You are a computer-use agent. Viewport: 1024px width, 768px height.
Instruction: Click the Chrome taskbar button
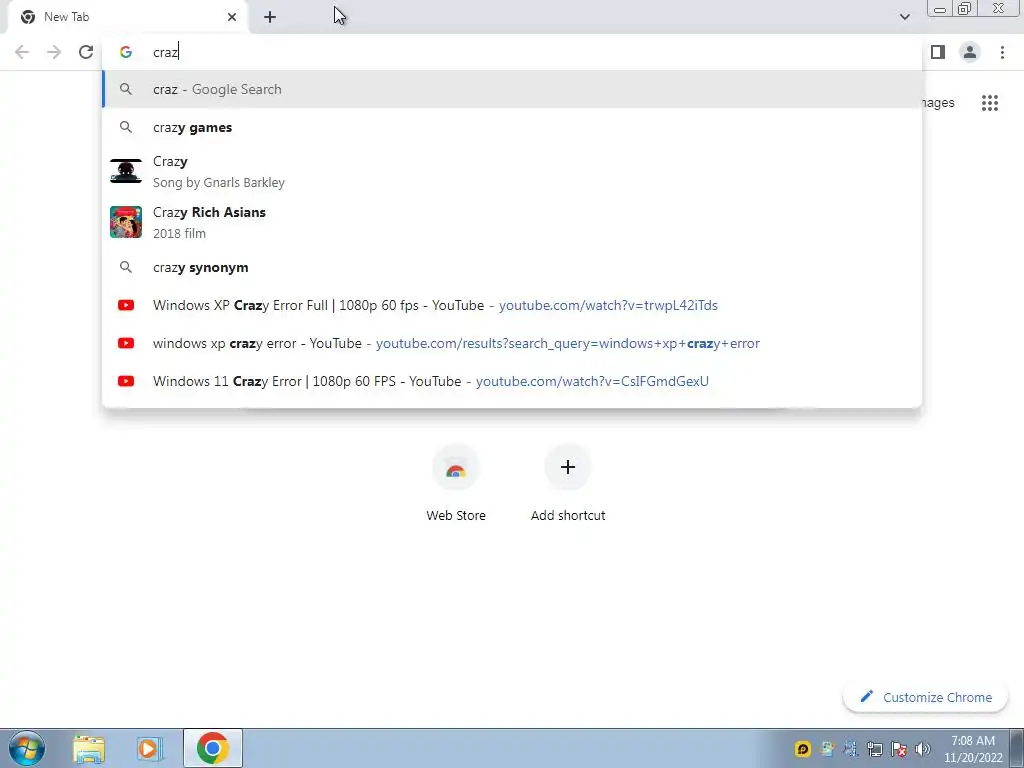click(x=213, y=748)
